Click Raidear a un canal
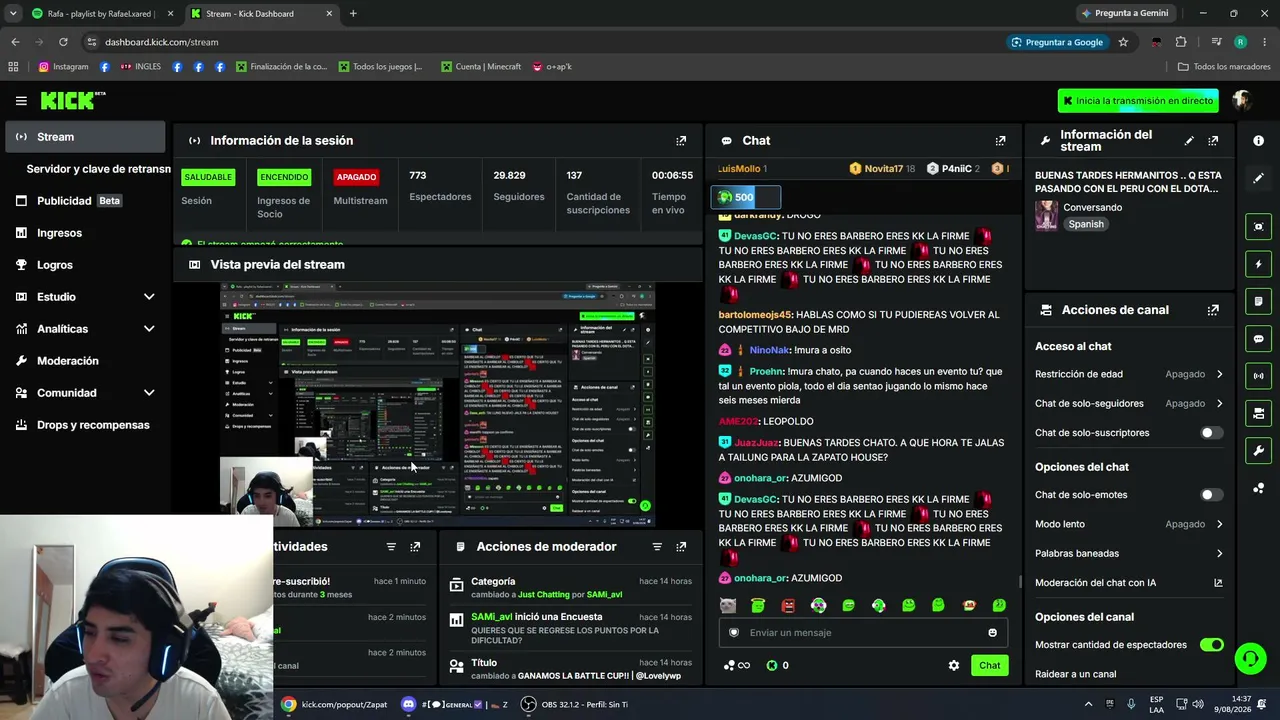1280x720 pixels. click(1075, 674)
